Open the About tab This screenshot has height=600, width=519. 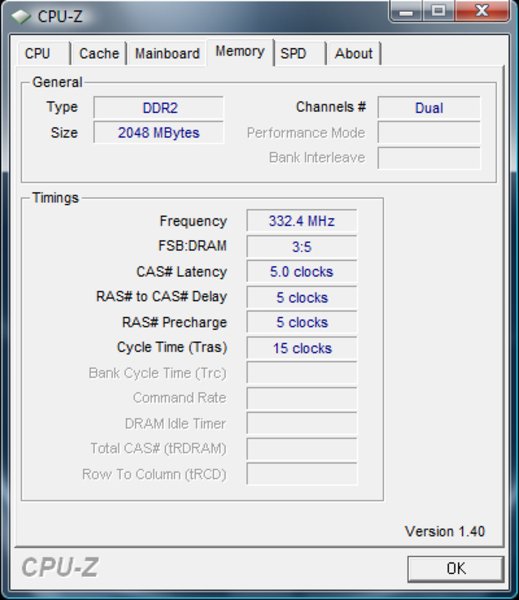pos(354,53)
